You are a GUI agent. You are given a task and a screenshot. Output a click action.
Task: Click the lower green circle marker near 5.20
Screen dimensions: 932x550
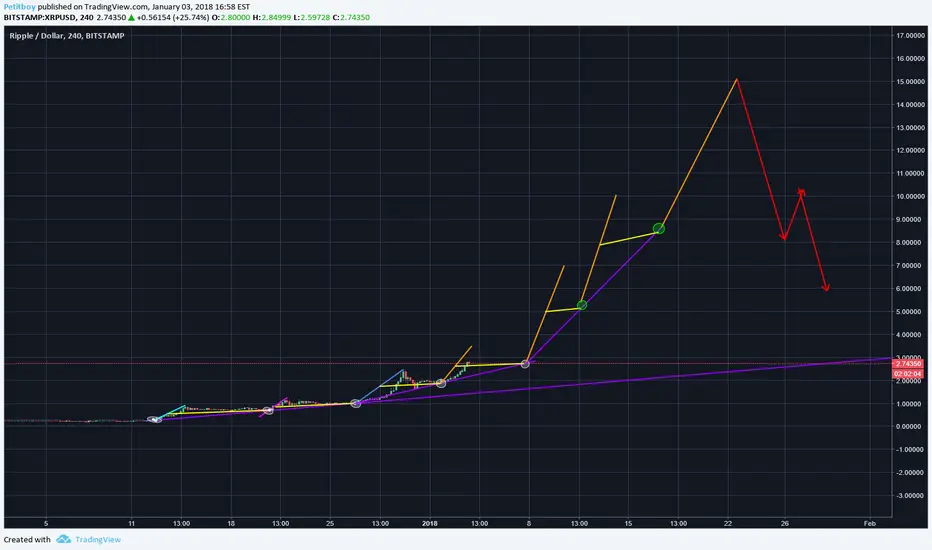pos(582,305)
